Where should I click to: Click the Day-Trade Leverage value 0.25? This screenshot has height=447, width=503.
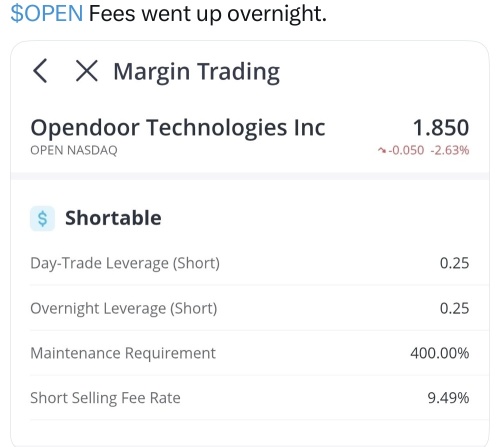coord(454,263)
